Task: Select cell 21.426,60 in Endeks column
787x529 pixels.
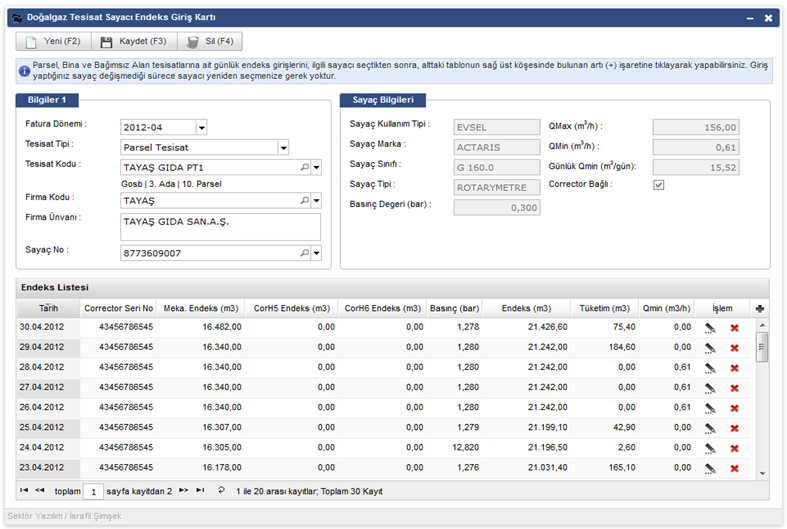Action: (548, 327)
